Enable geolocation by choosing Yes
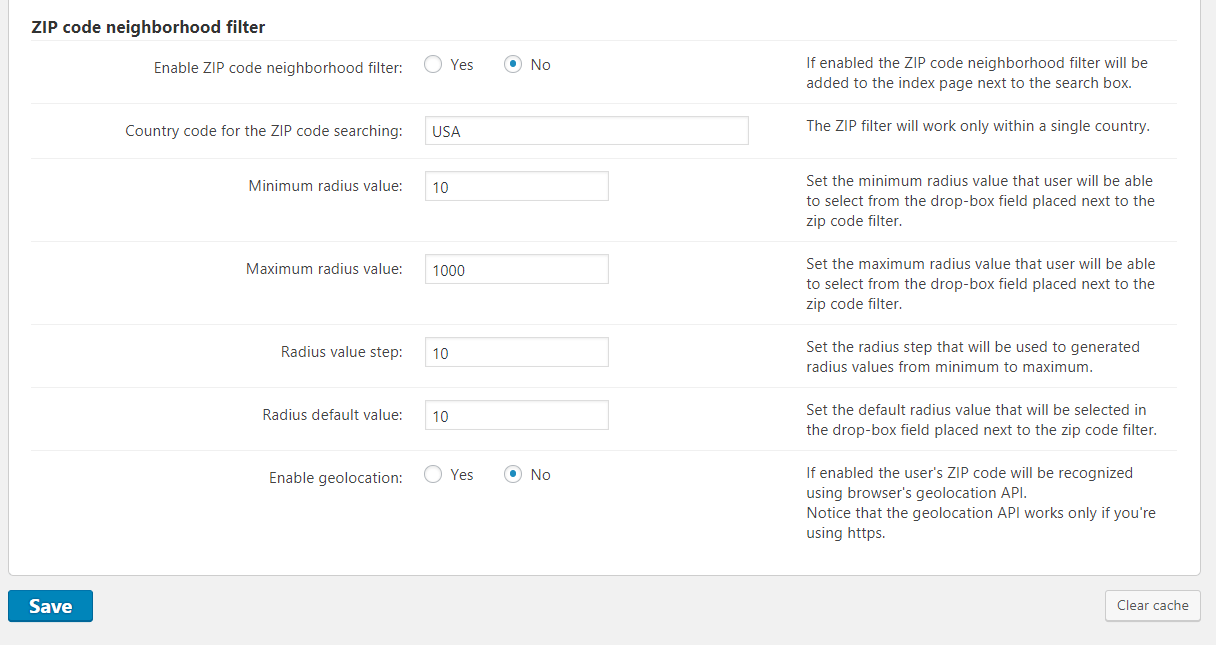This screenshot has height=645, width=1216. coord(433,475)
